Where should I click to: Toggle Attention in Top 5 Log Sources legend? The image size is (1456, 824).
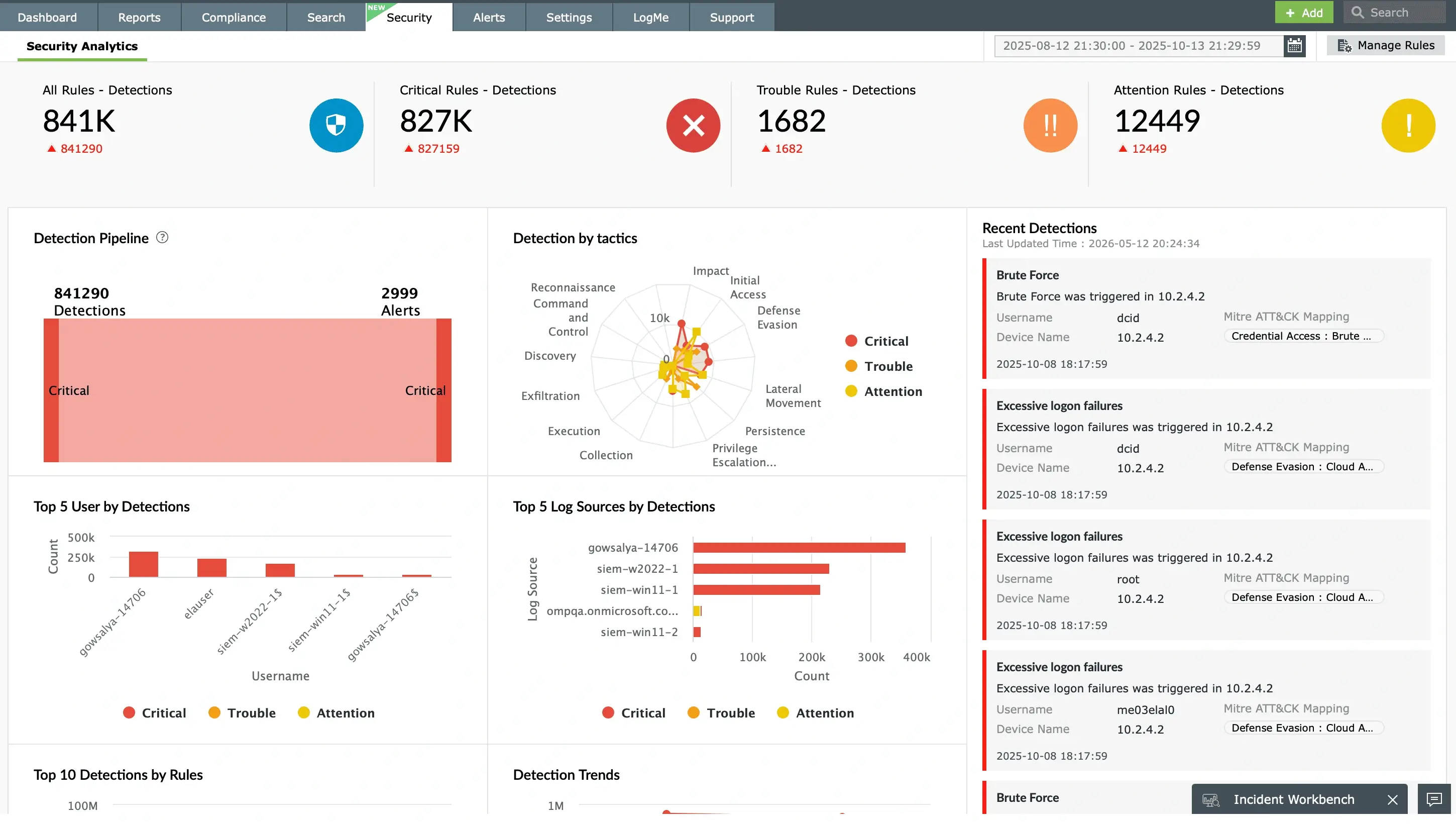click(815, 712)
